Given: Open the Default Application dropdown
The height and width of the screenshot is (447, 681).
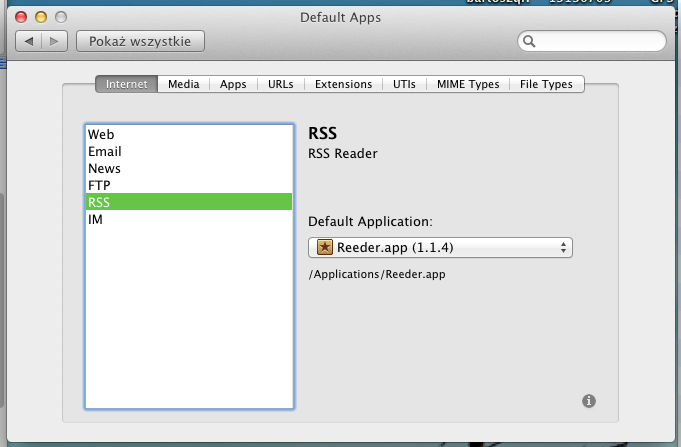Looking at the screenshot, I should click(440, 247).
